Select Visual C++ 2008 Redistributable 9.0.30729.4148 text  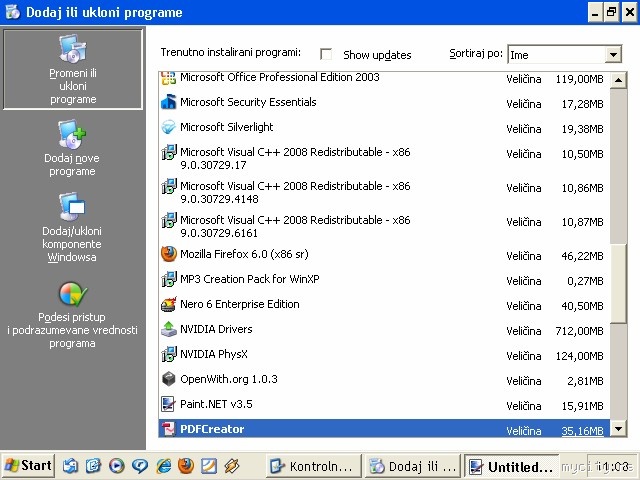pos(295,192)
